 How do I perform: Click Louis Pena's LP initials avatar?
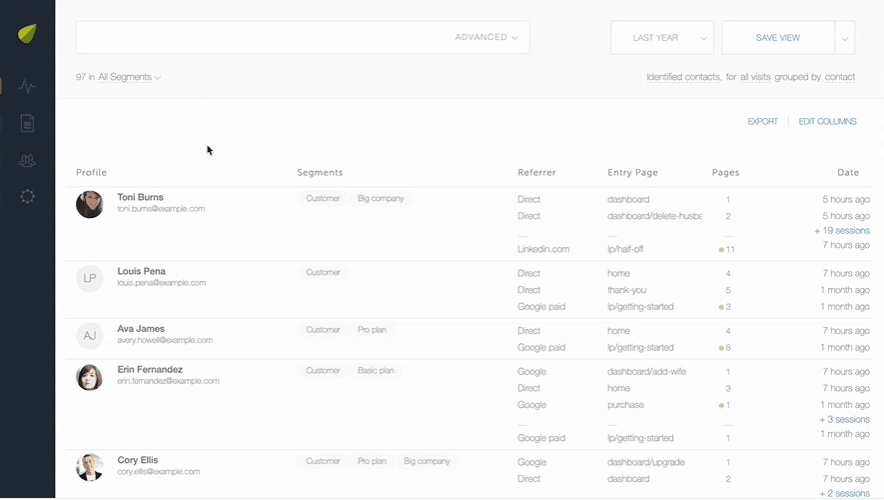point(90,278)
